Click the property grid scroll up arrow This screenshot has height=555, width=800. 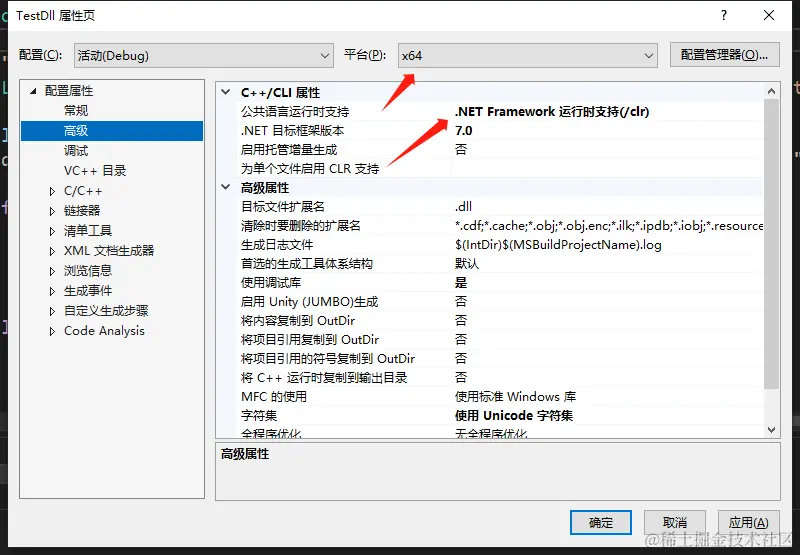(771, 91)
